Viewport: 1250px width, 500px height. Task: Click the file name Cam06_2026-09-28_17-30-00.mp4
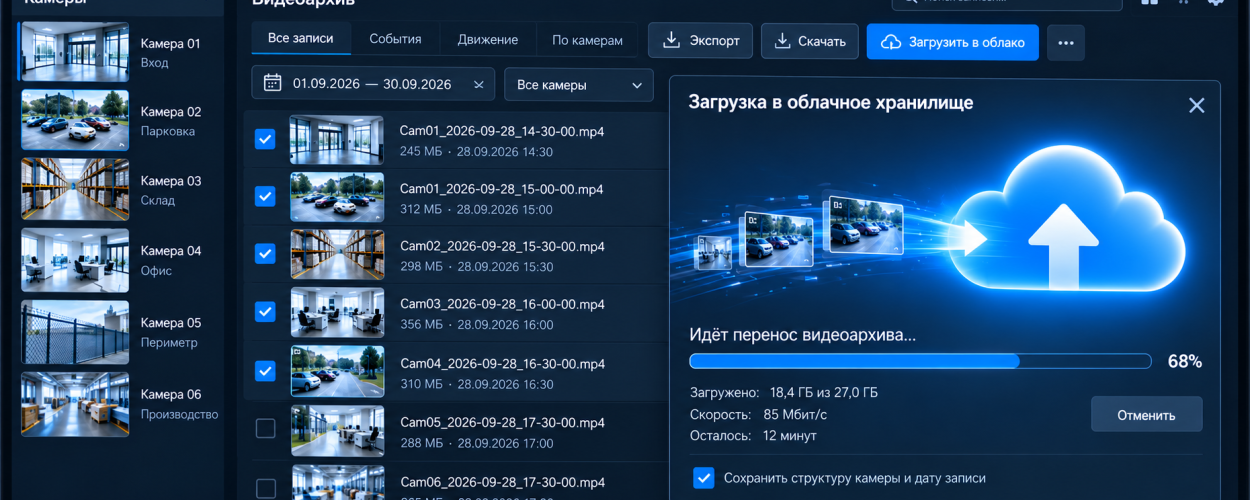point(501,480)
